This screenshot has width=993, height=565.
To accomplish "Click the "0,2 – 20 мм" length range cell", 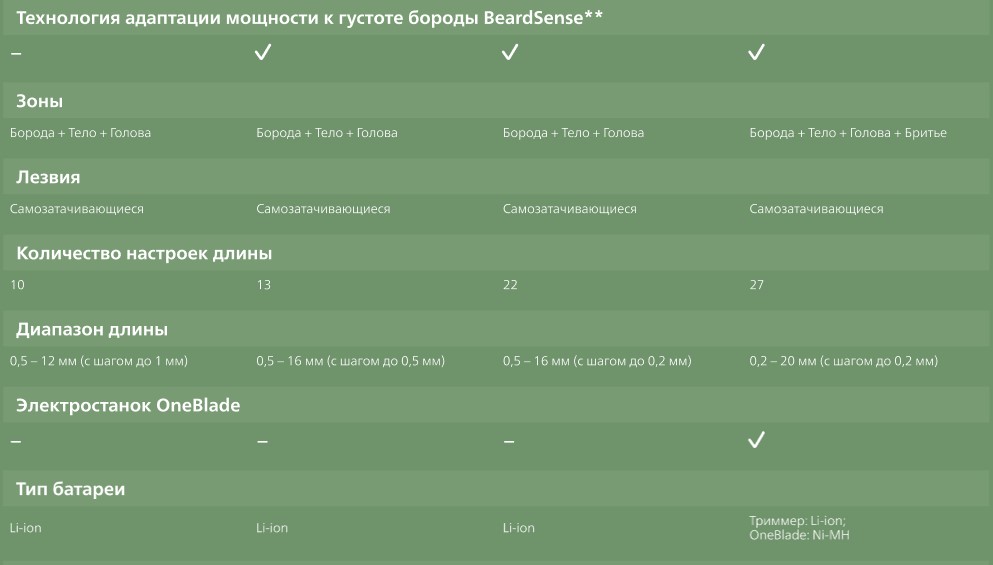I will (x=843, y=361).
